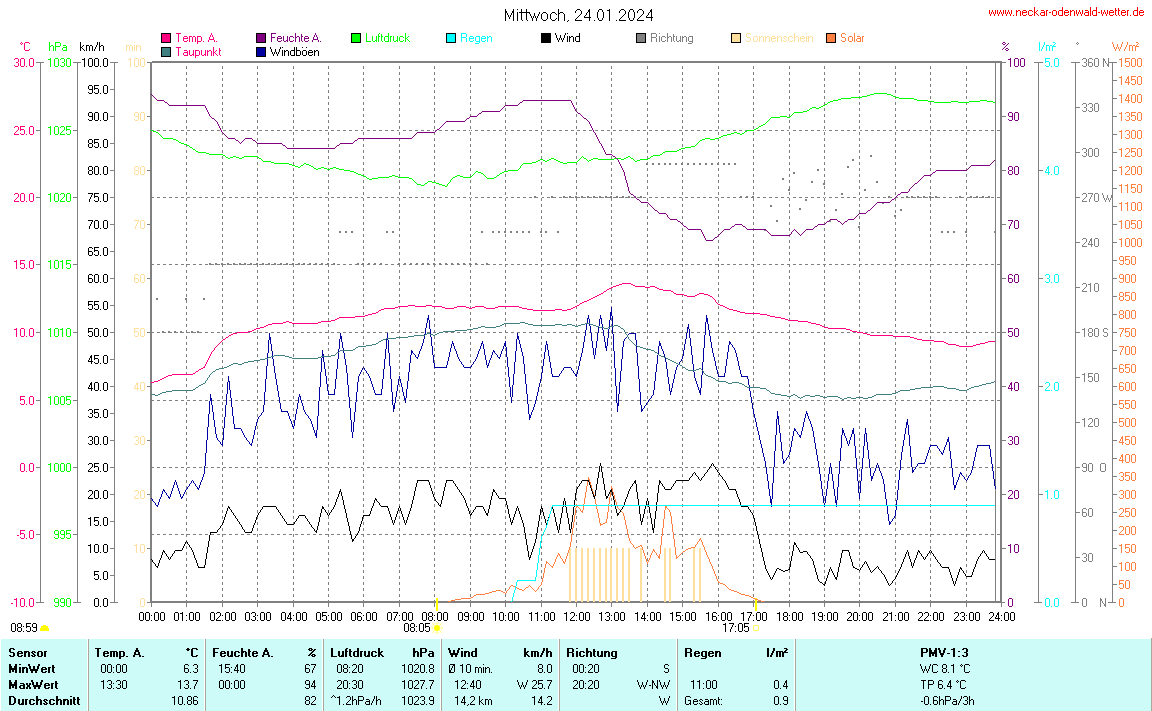Open the neckar-odenwald-wetter.de website link
The width and height of the screenshot is (1152, 711).
[1065, 12]
